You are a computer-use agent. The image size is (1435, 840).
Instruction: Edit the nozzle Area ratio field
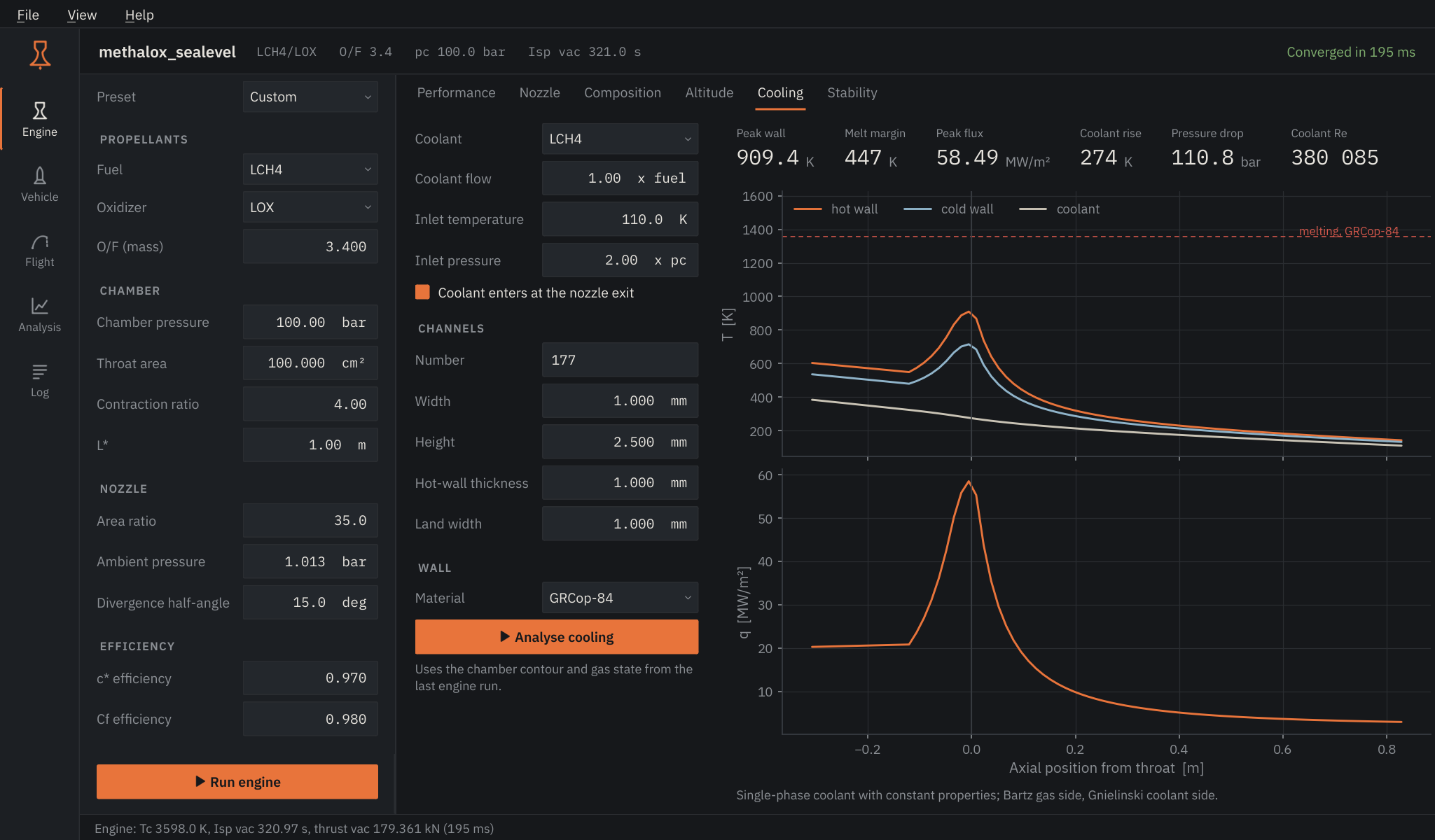coord(310,521)
